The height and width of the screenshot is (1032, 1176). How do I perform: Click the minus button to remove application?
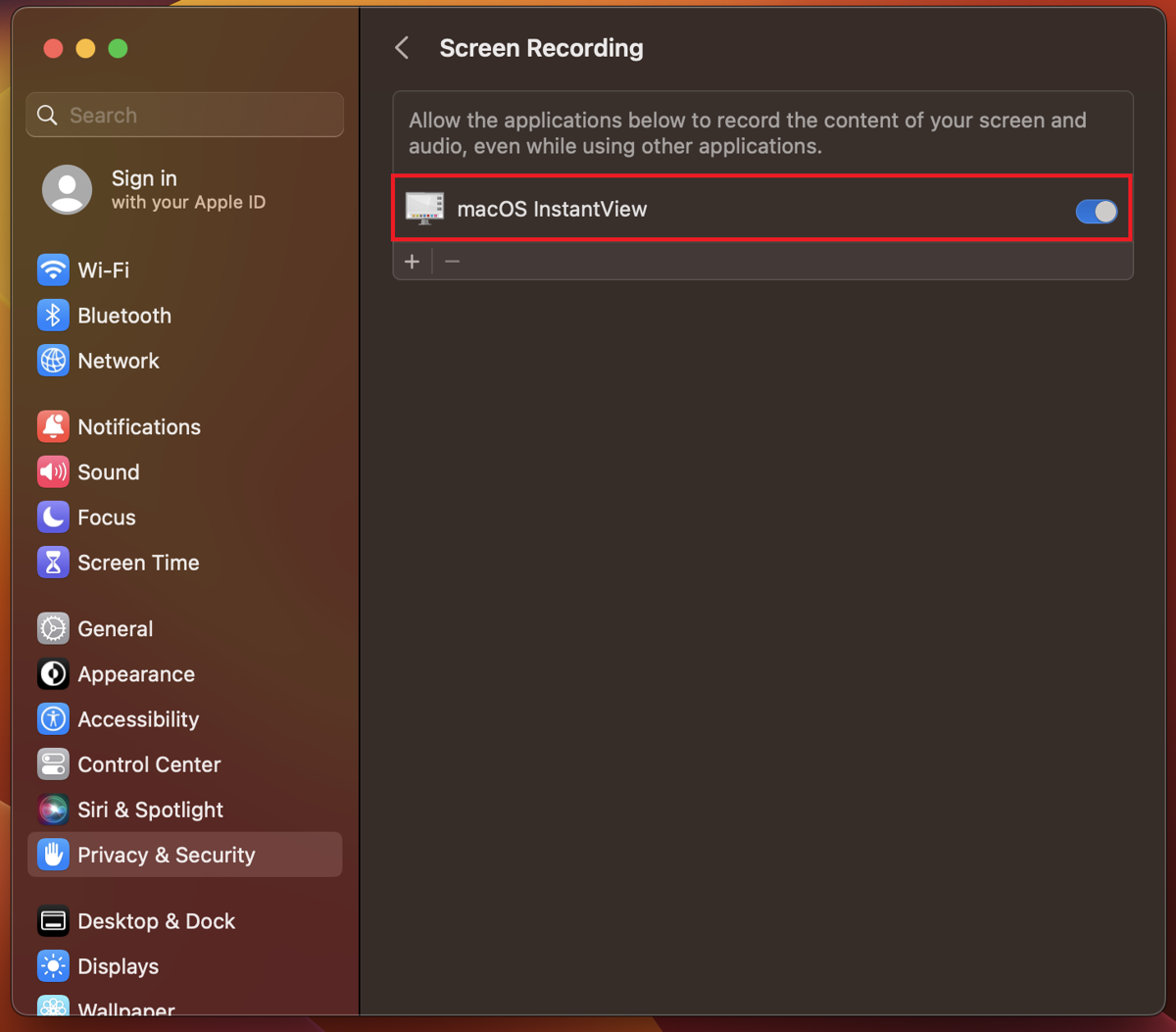tap(452, 262)
